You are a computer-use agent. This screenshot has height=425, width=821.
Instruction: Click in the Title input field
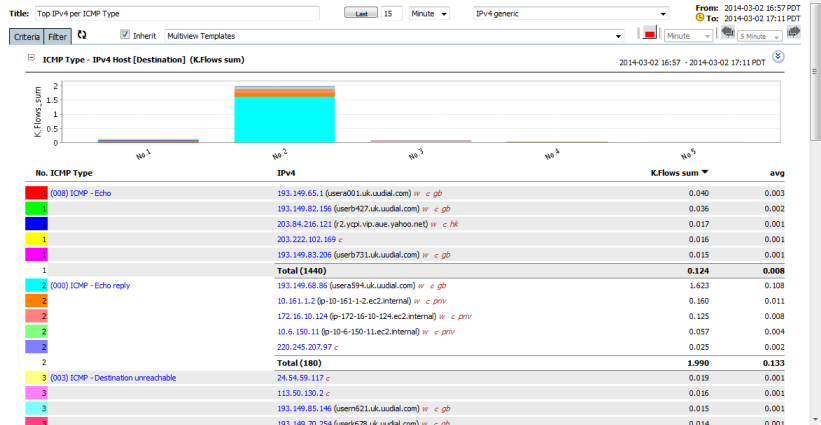click(x=177, y=14)
